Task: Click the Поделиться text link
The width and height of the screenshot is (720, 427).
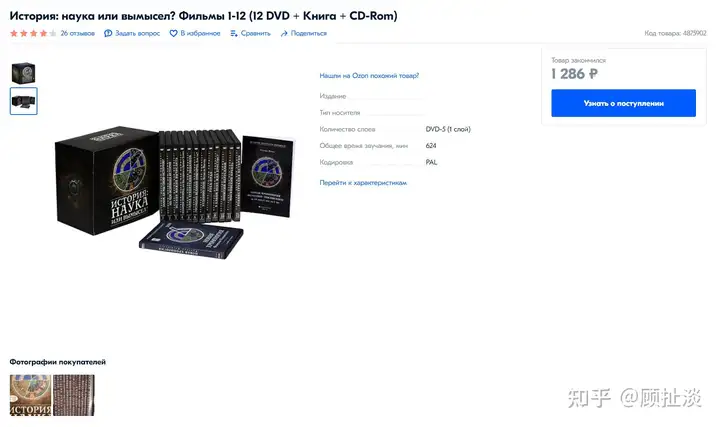Action: pos(309,33)
